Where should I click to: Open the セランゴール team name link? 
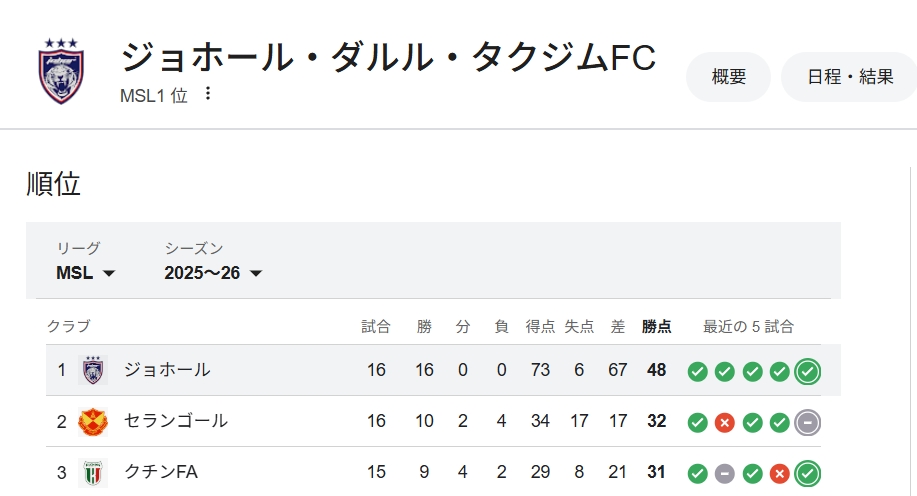click(176, 421)
